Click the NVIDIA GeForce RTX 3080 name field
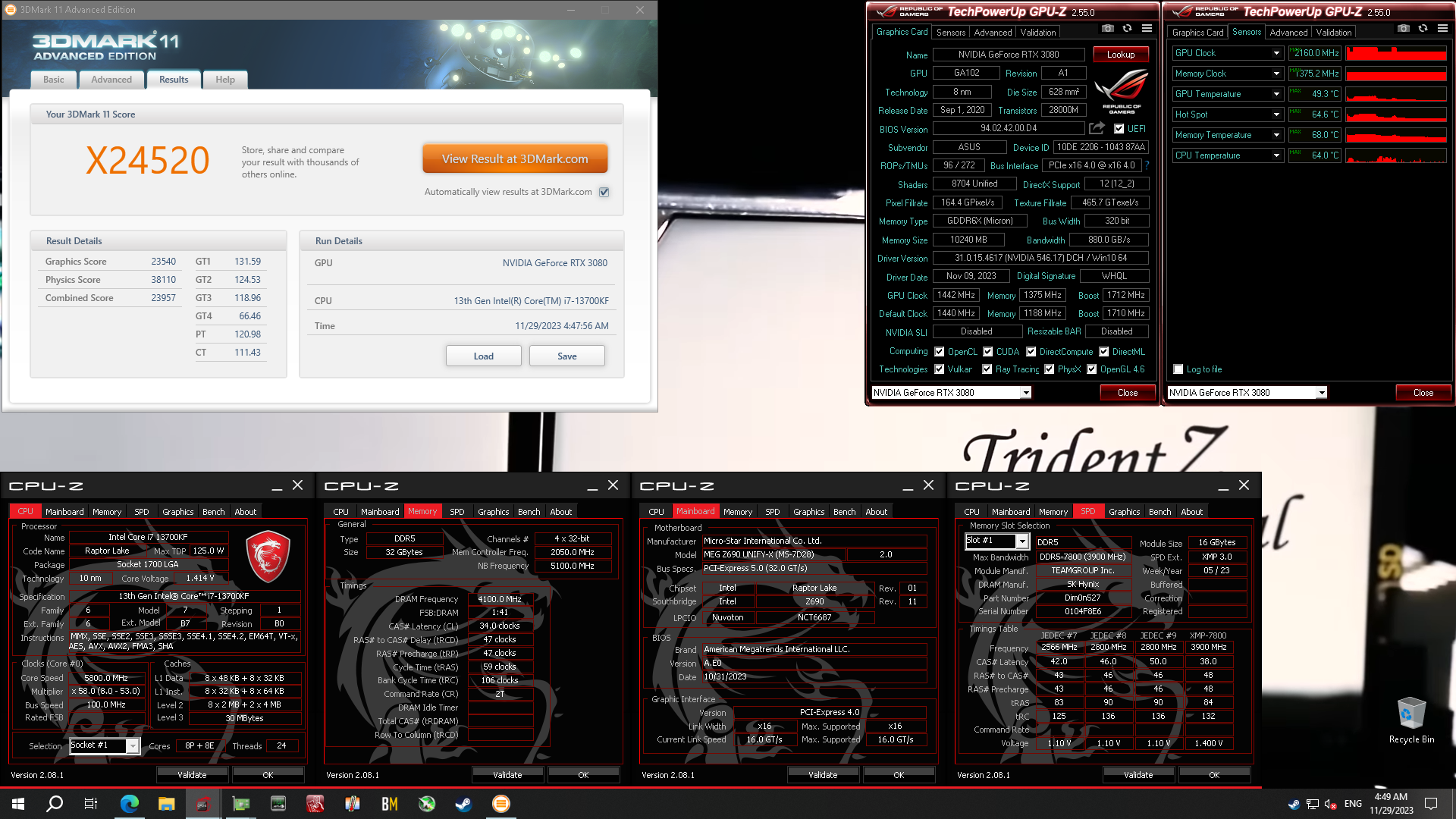 point(1009,55)
